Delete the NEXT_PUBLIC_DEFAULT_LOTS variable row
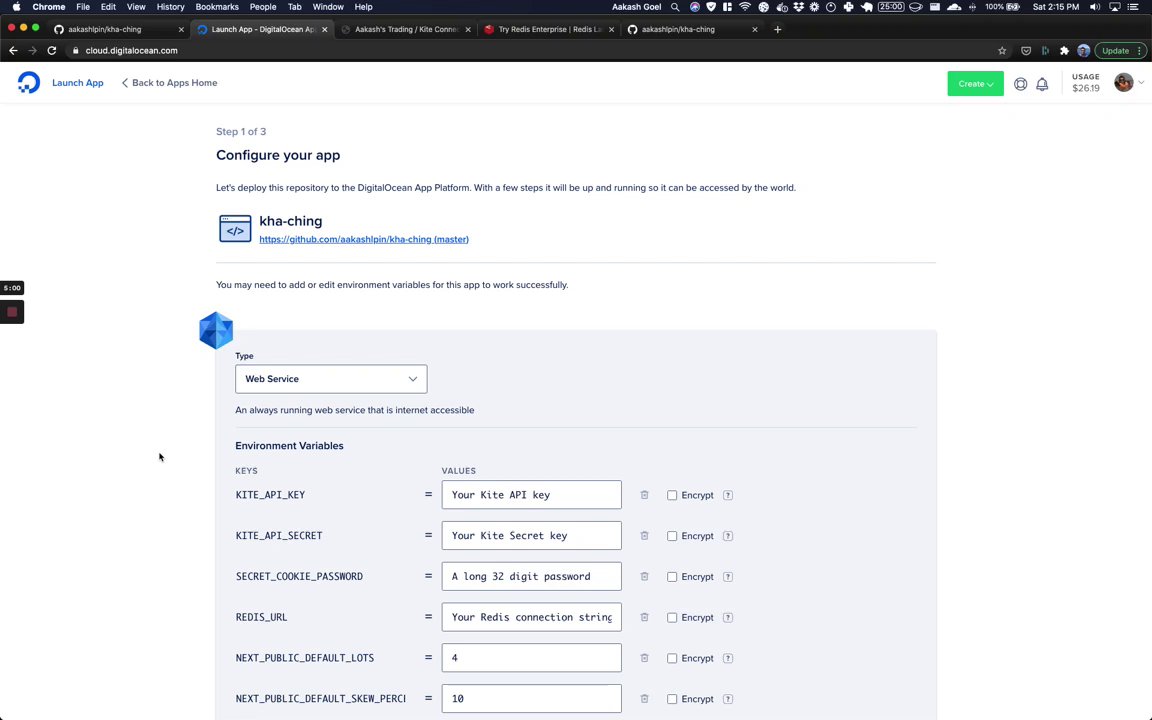 [644, 658]
